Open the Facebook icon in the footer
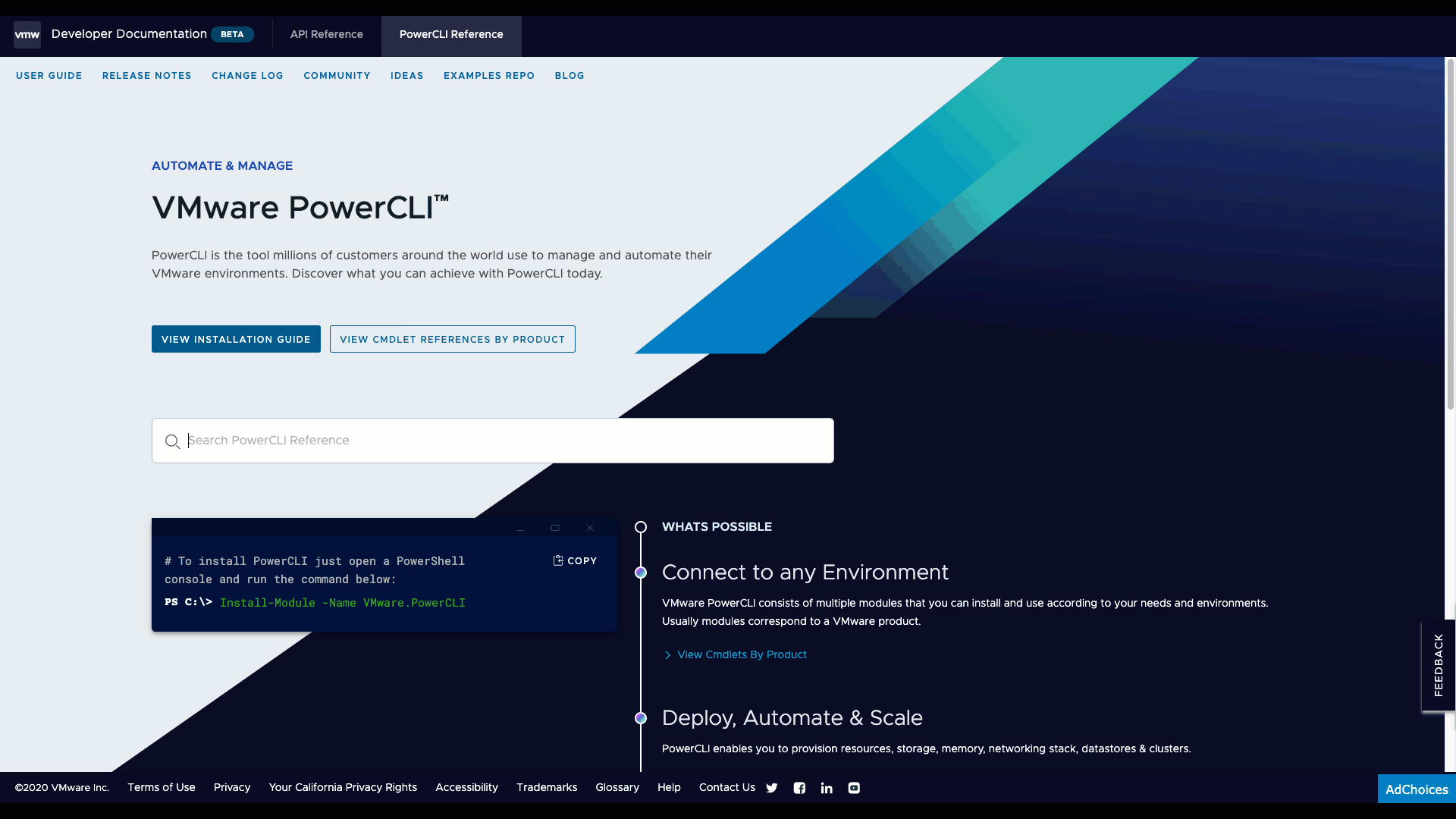Viewport: 1456px width, 819px height. click(x=799, y=788)
